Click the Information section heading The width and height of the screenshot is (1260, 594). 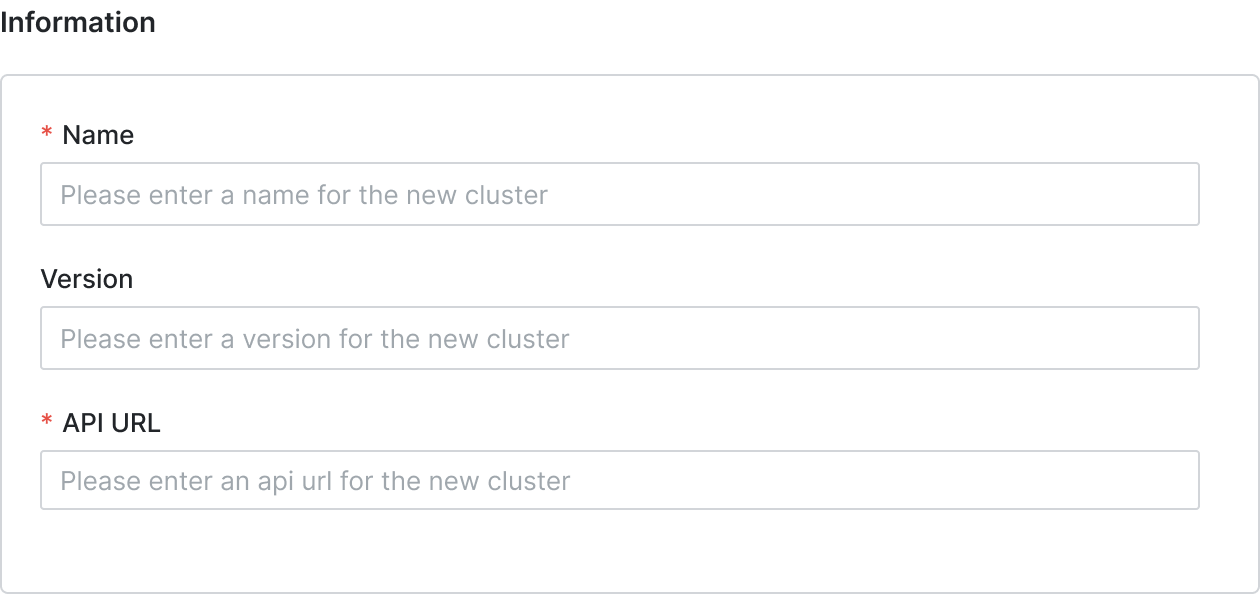(78, 22)
